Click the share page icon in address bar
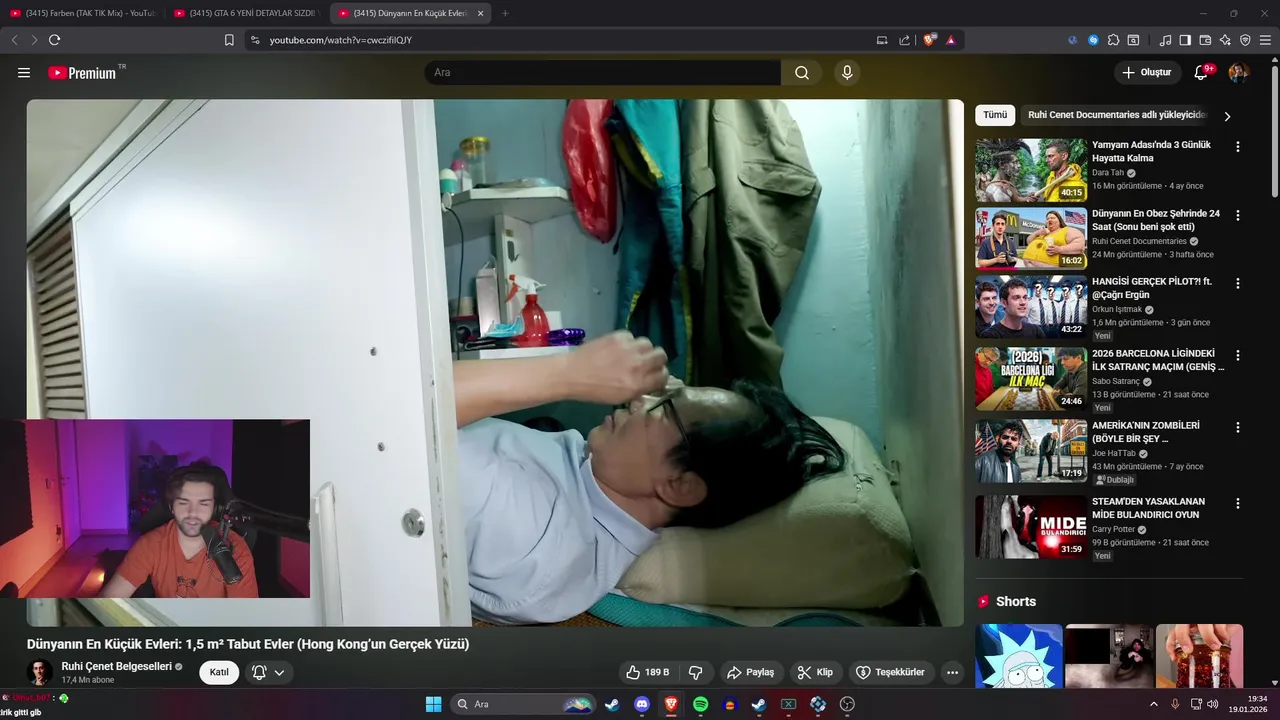 click(x=904, y=40)
